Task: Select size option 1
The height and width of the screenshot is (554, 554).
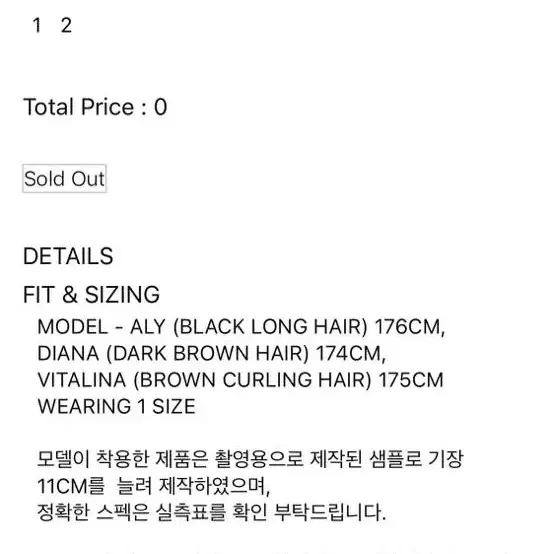Action: tap(37, 25)
